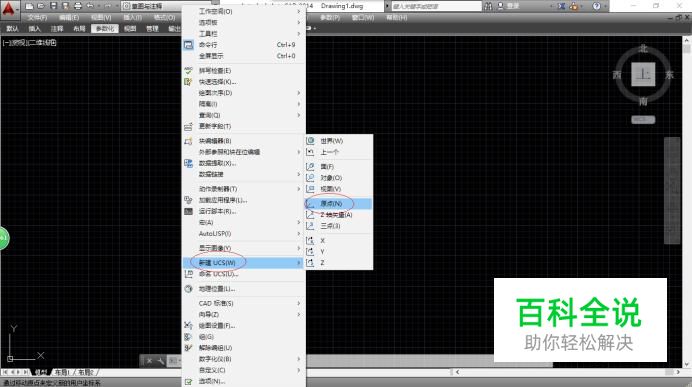This screenshot has width=692, height=387.
Task: Open the 文件(F) file menu
Action: pyautogui.click(x=37, y=18)
